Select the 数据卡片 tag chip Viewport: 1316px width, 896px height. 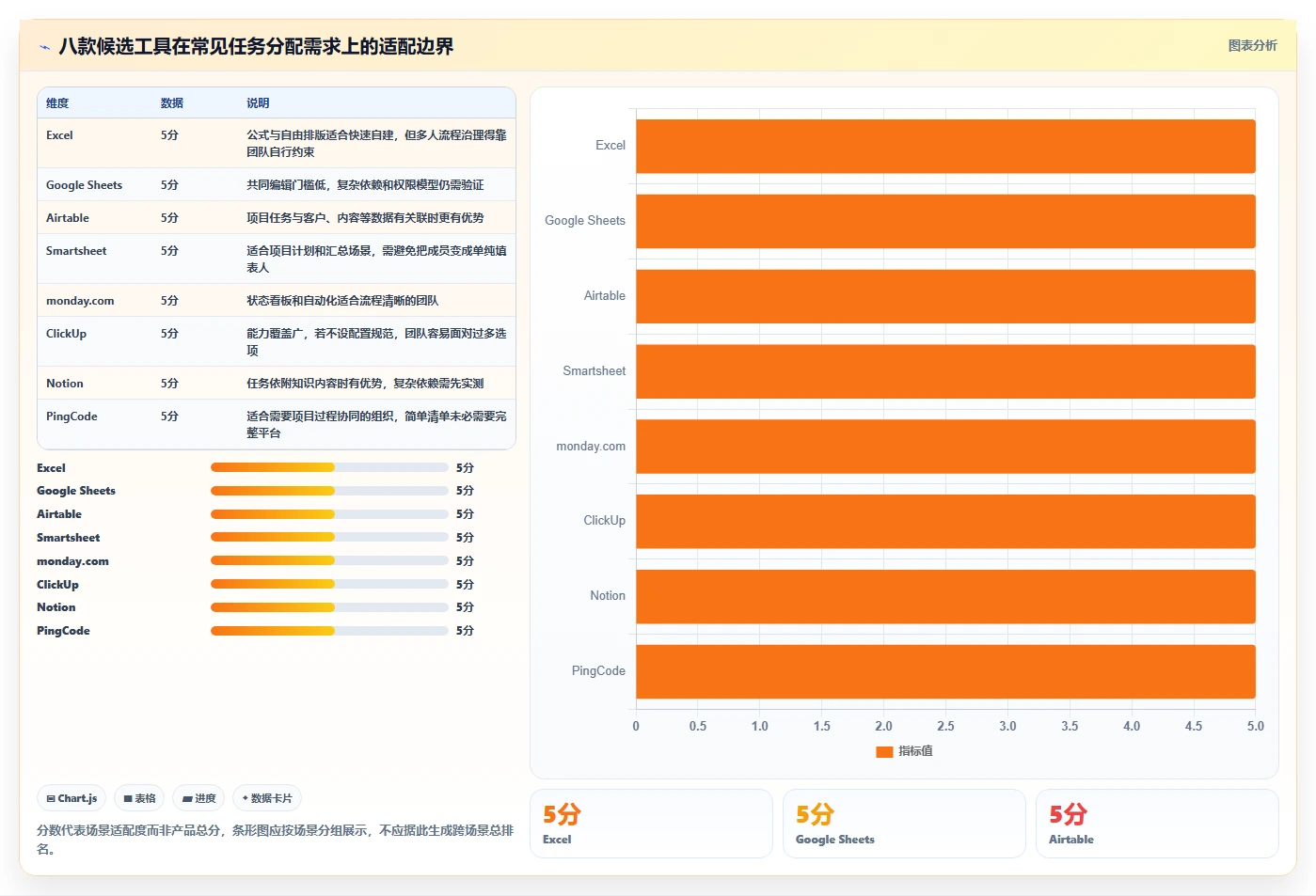[x=267, y=798]
